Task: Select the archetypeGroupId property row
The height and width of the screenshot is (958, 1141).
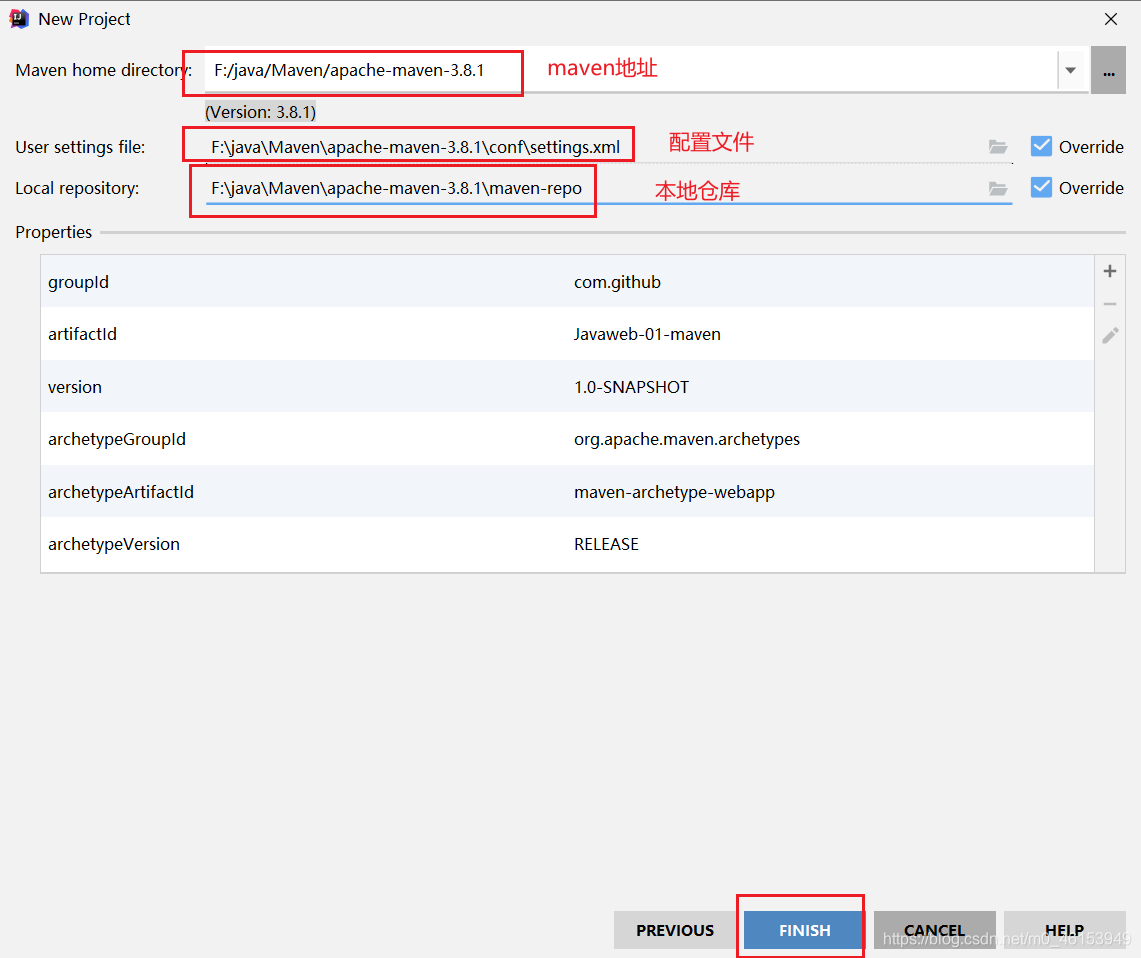Action: [x=567, y=439]
